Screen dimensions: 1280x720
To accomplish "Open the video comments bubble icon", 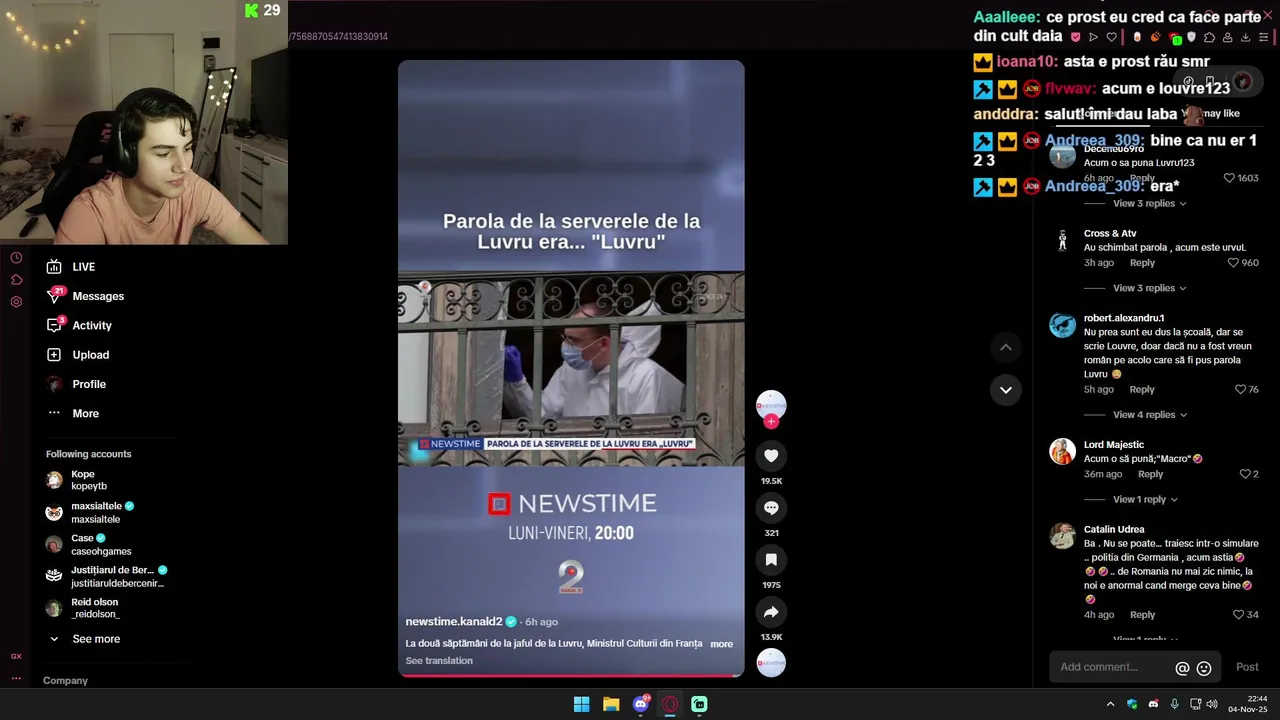I will [771, 508].
